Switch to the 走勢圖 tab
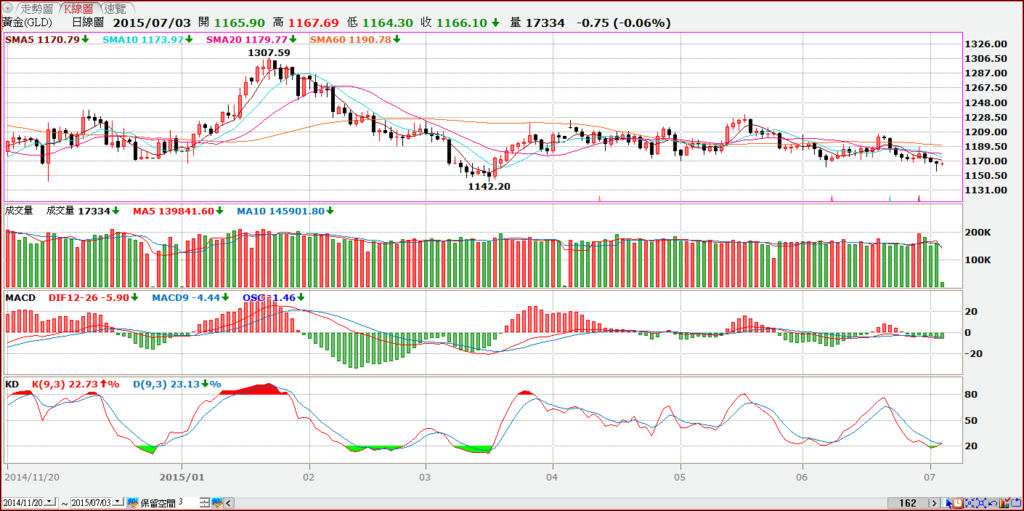This screenshot has width=1024, height=511. [37, 8]
